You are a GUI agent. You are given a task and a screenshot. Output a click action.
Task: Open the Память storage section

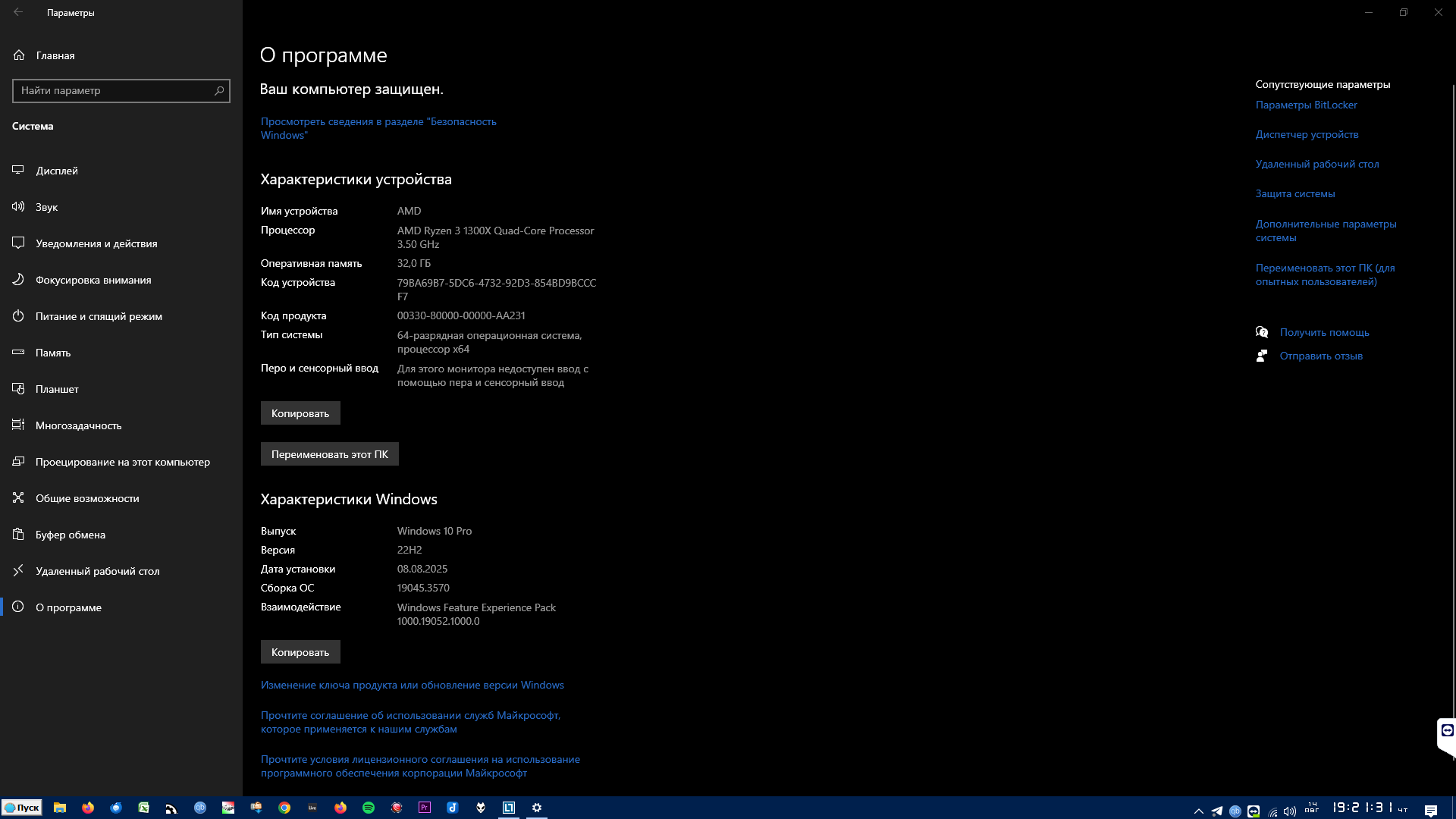121,353
